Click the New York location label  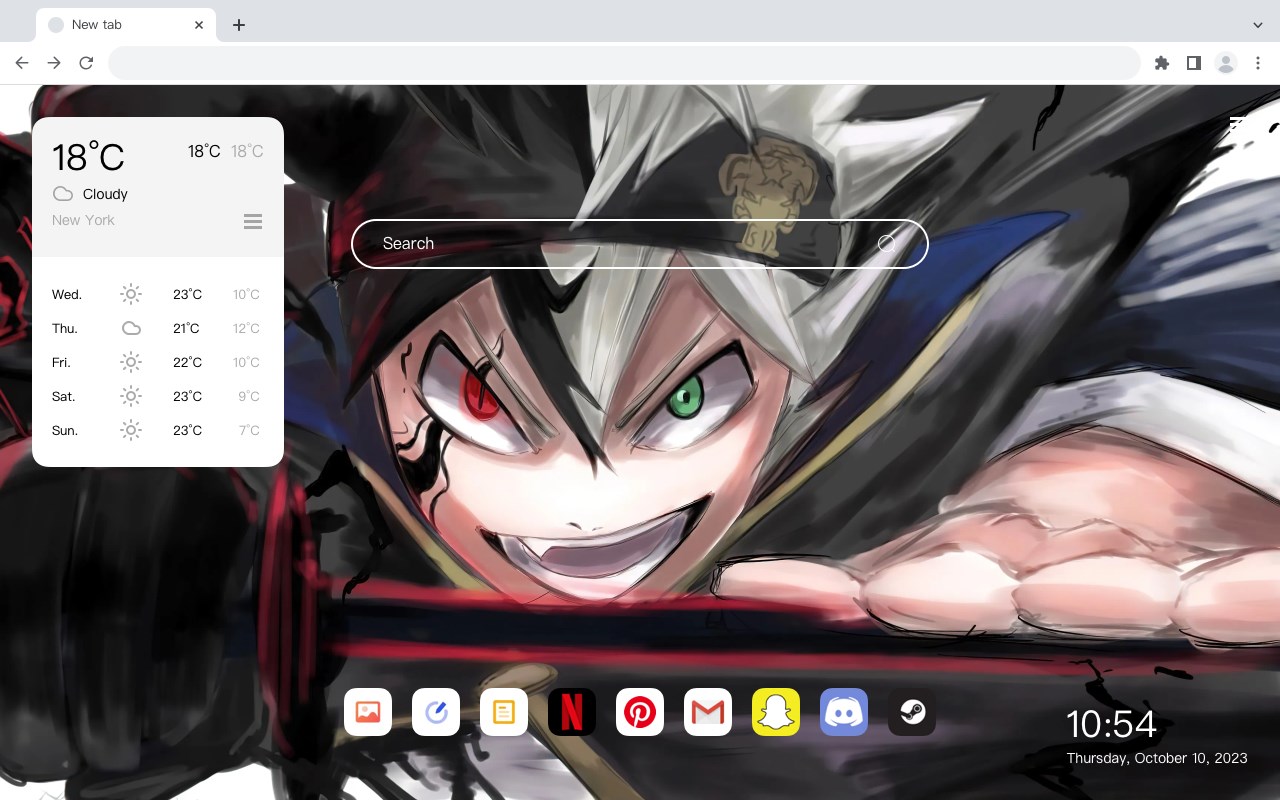[x=83, y=220]
